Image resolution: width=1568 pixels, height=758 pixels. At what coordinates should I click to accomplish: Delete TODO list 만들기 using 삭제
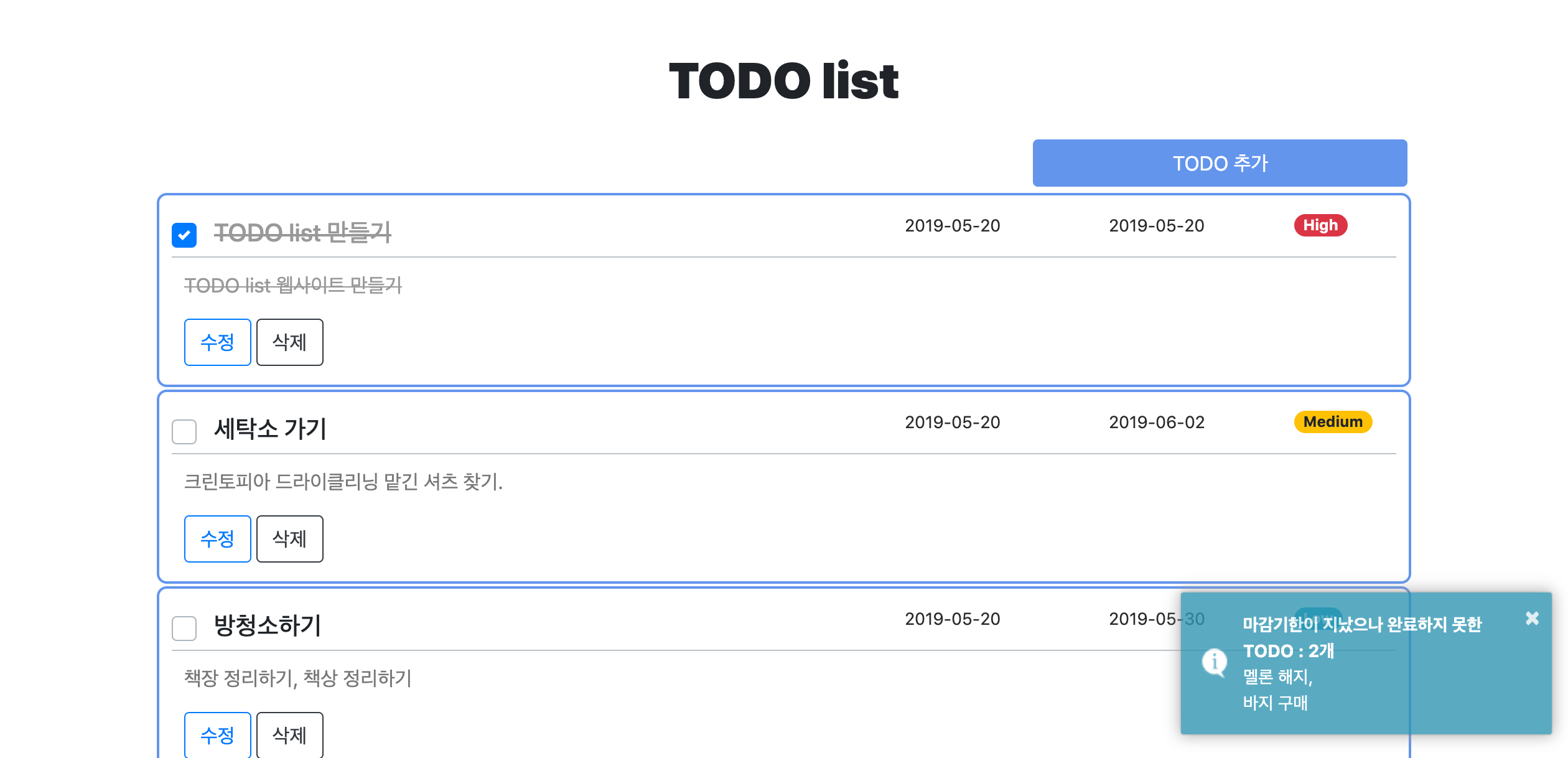click(289, 342)
